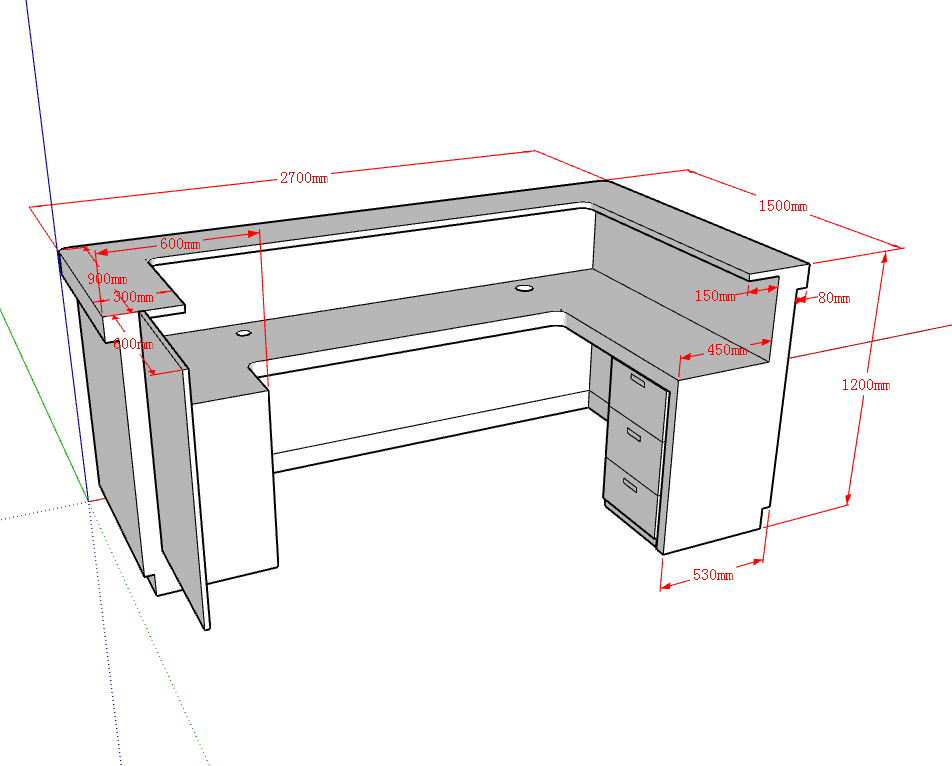Click the 150mm shelf overhang dimension

click(715, 296)
